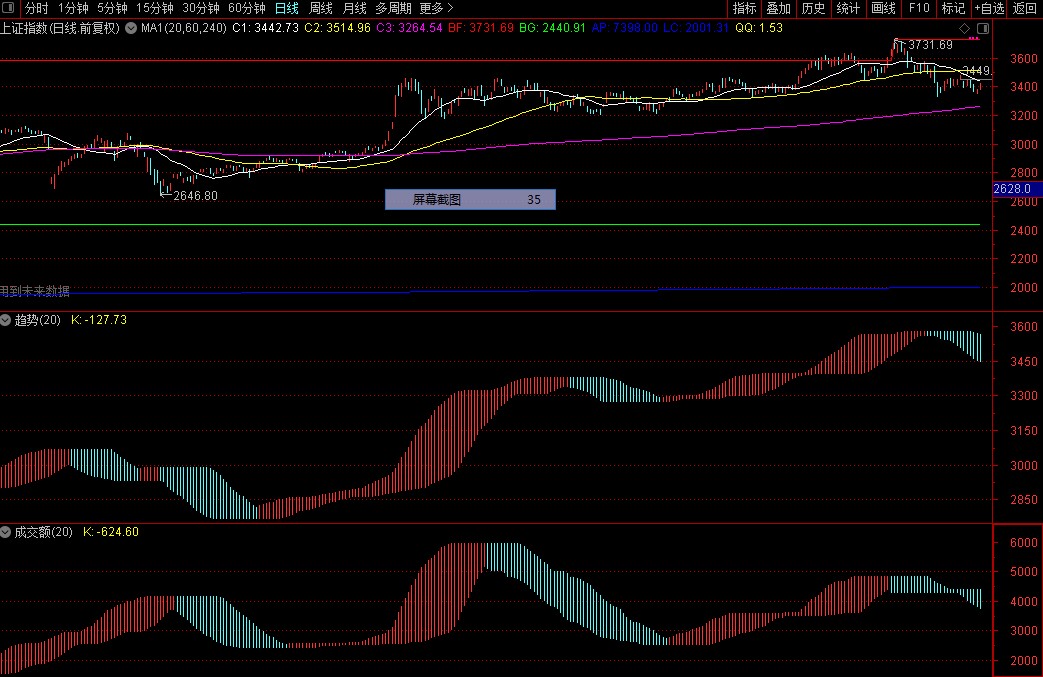Open the 统计 statistics button

[x=848, y=8]
